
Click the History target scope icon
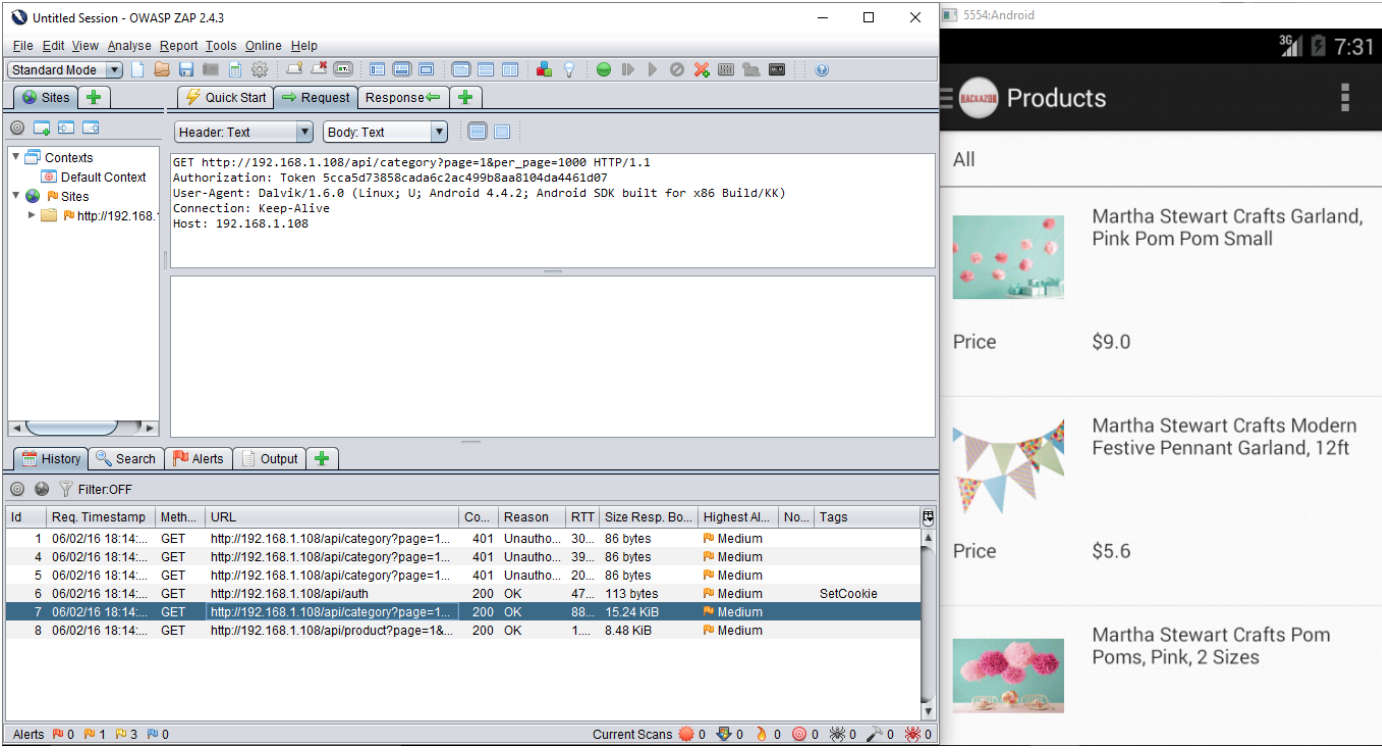[x=17, y=489]
